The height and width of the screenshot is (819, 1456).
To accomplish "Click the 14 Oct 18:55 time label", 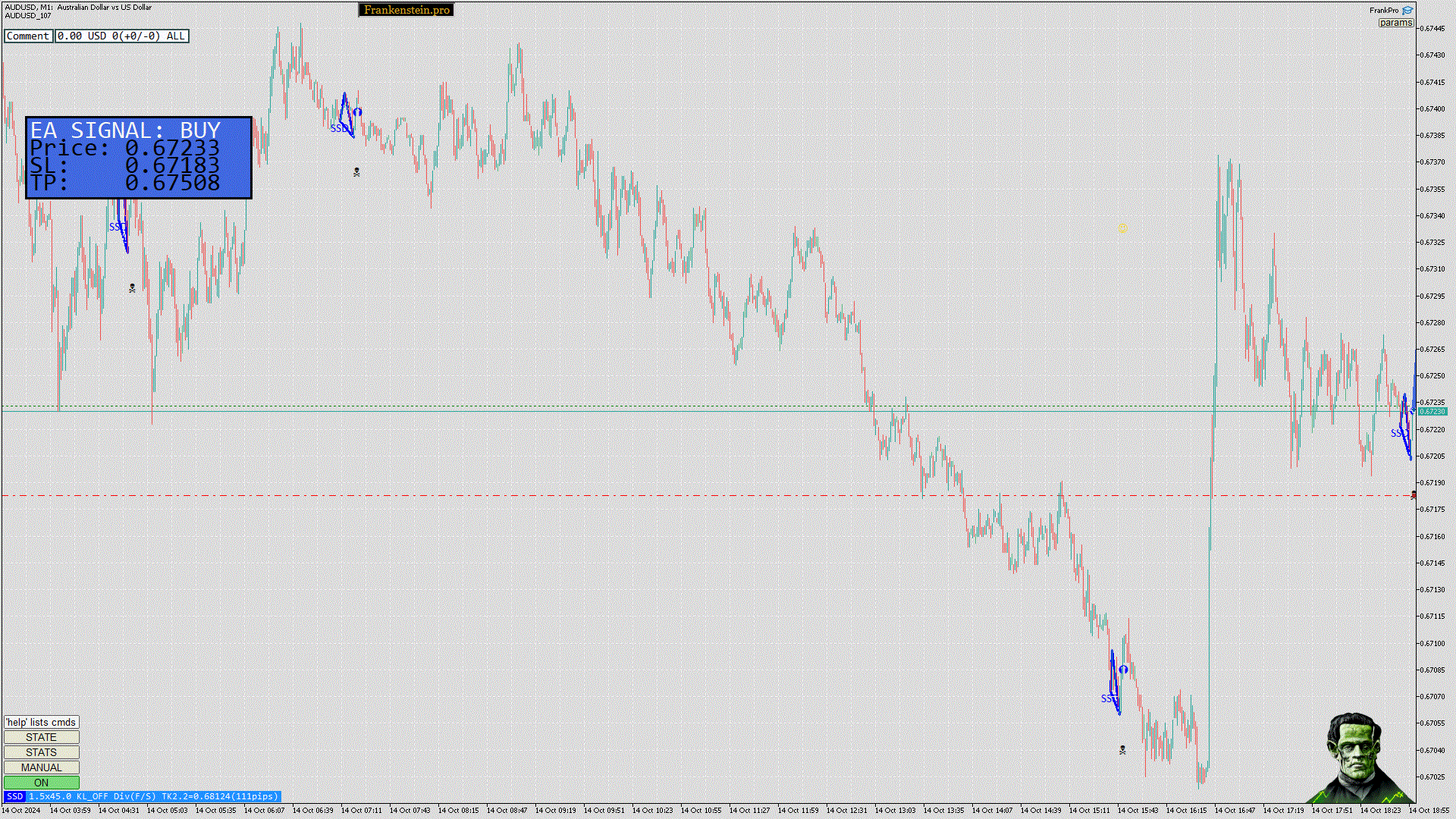I will (x=1429, y=810).
